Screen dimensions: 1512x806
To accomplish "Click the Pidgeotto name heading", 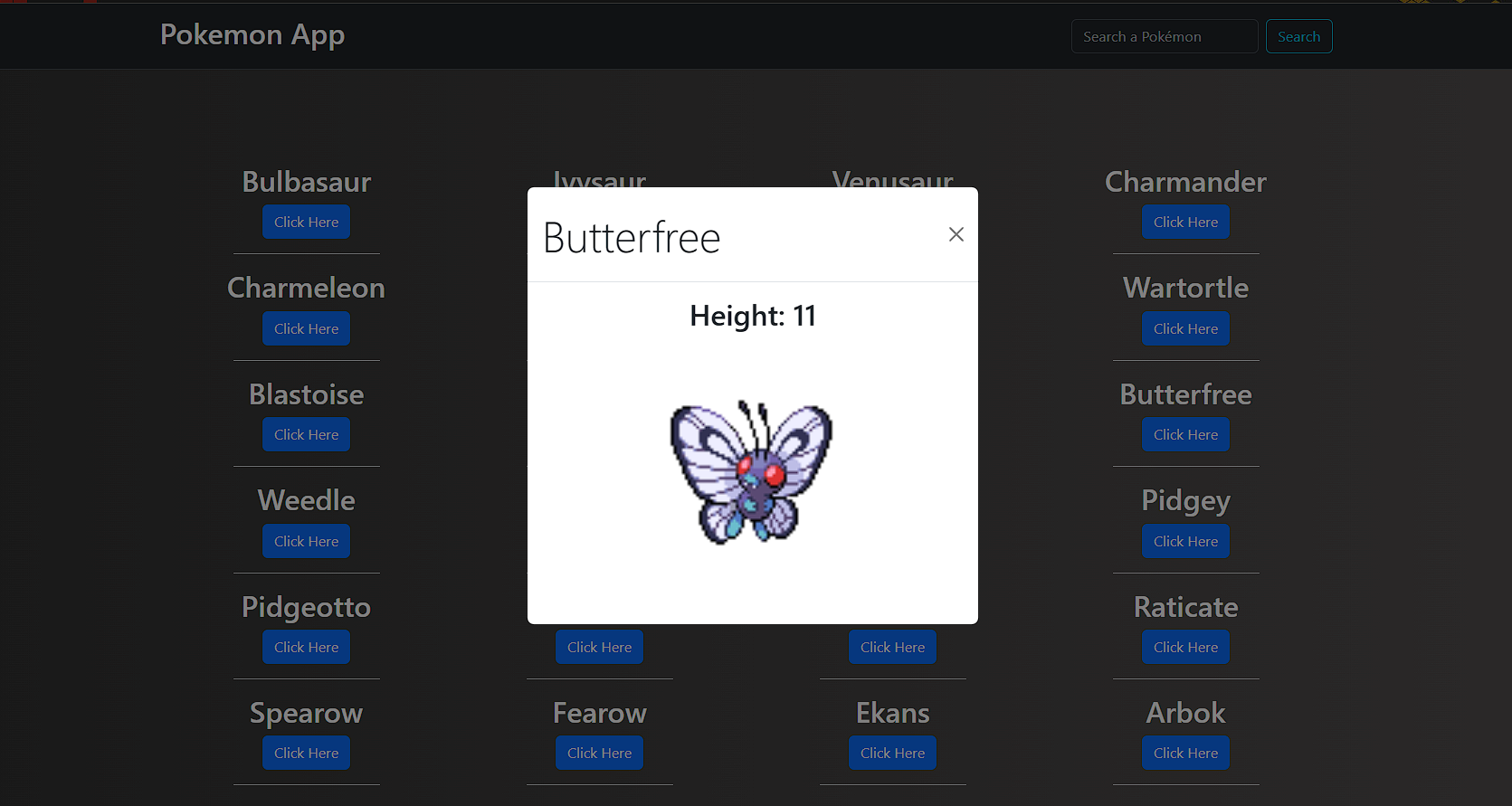I will [306, 607].
